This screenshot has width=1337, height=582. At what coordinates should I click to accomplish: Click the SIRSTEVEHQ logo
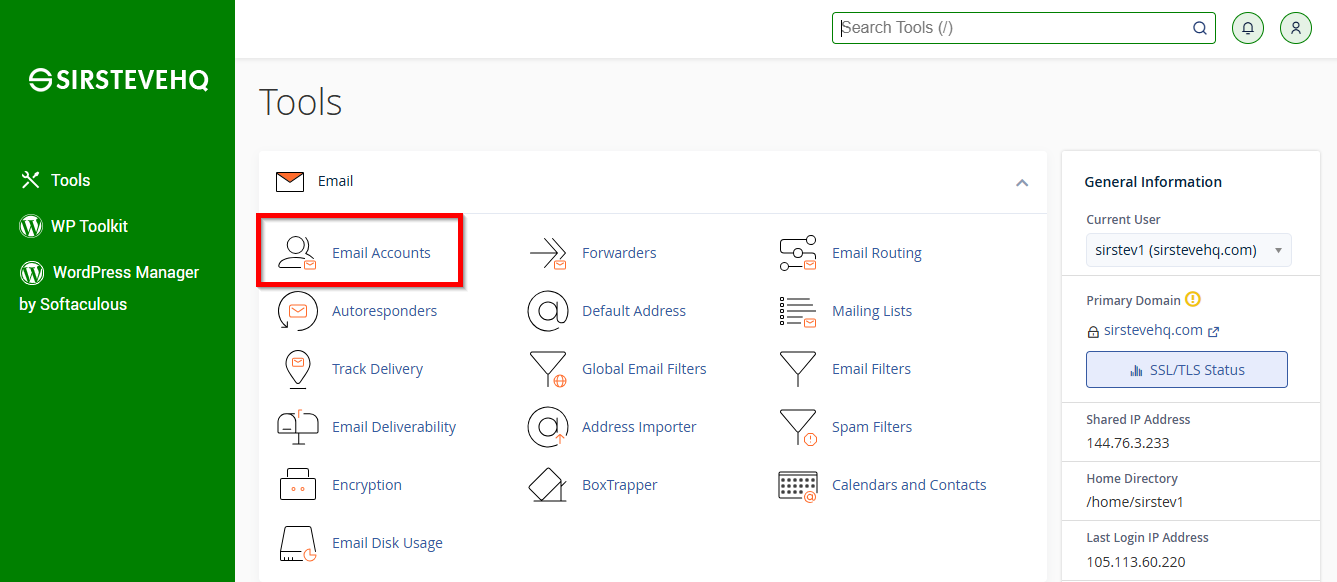(x=118, y=81)
